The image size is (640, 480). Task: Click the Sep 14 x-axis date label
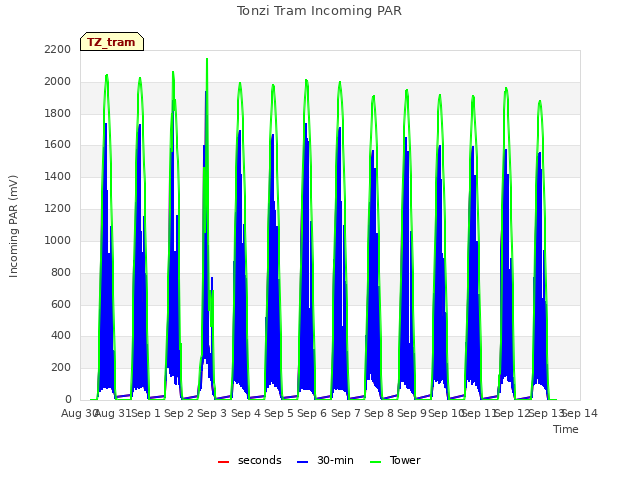(x=580, y=413)
